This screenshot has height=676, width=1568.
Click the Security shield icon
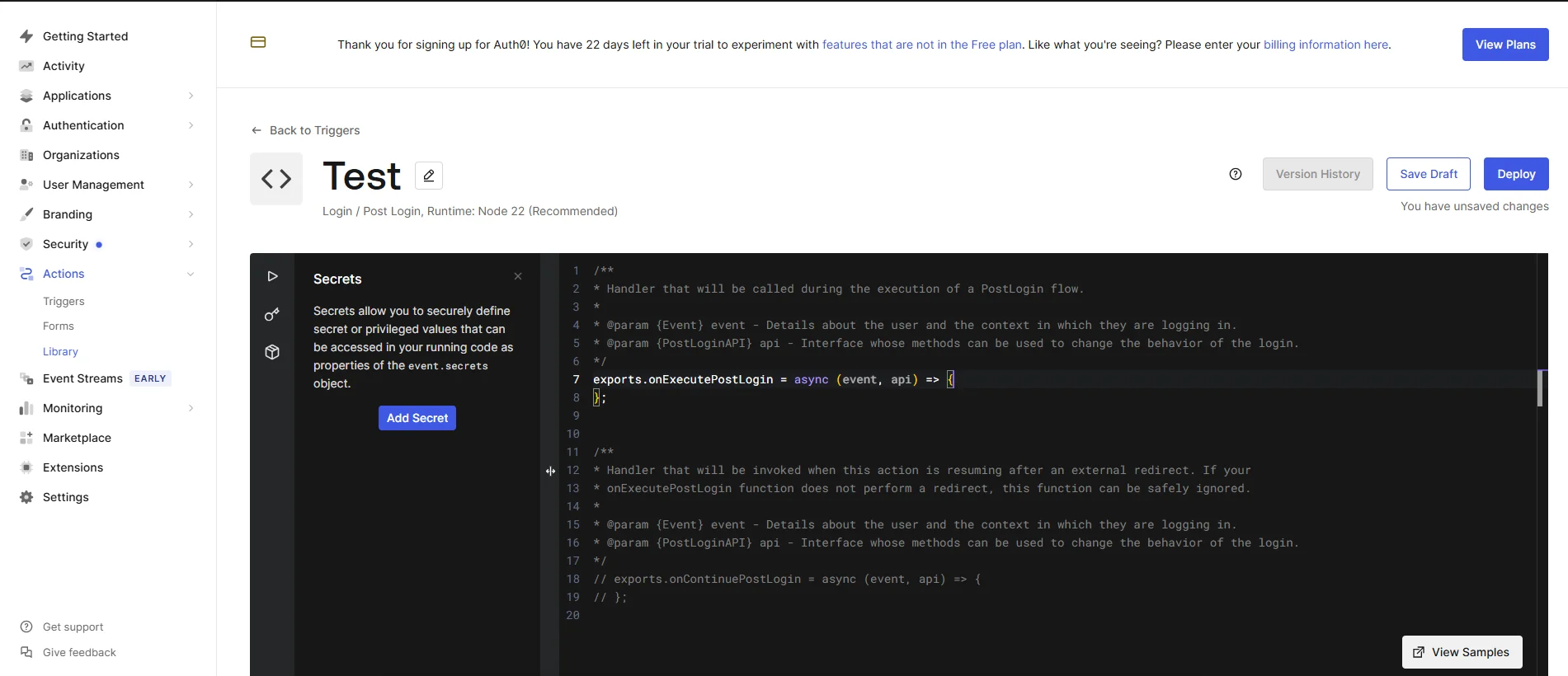tap(26, 244)
